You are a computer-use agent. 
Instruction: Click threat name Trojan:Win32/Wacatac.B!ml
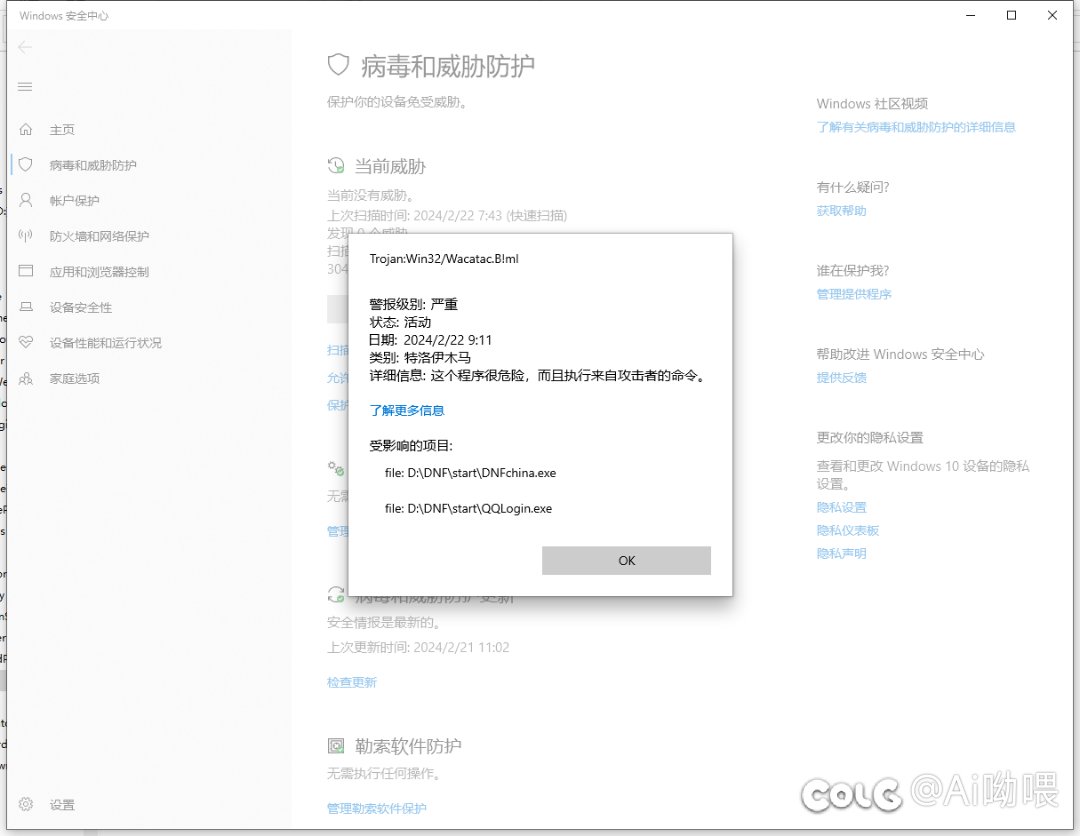(444, 259)
